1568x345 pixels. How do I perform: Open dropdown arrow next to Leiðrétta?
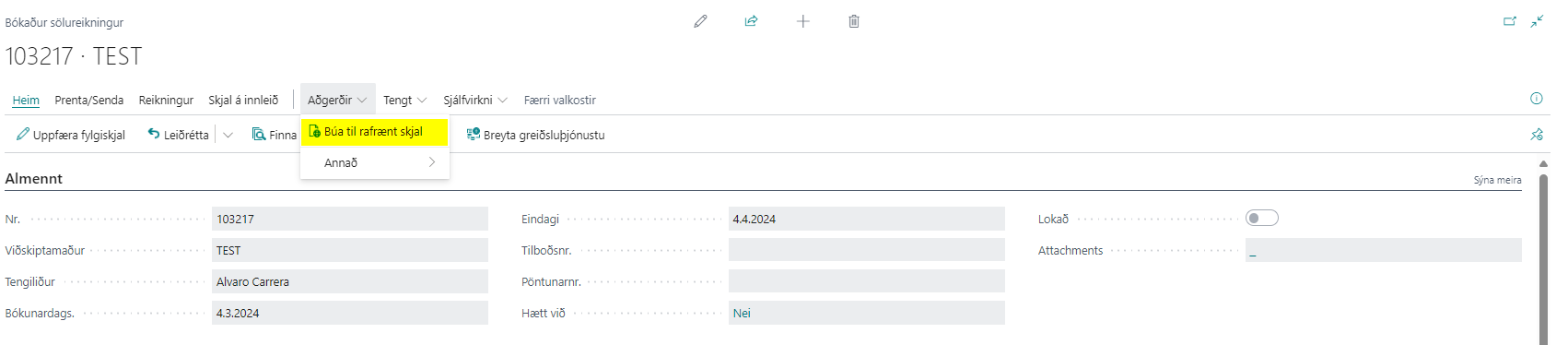pyautogui.click(x=228, y=135)
